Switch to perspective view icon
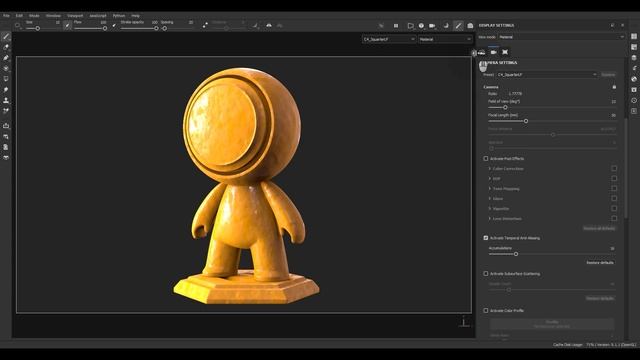The width and height of the screenshot is (640, 360). pos(410,26)
